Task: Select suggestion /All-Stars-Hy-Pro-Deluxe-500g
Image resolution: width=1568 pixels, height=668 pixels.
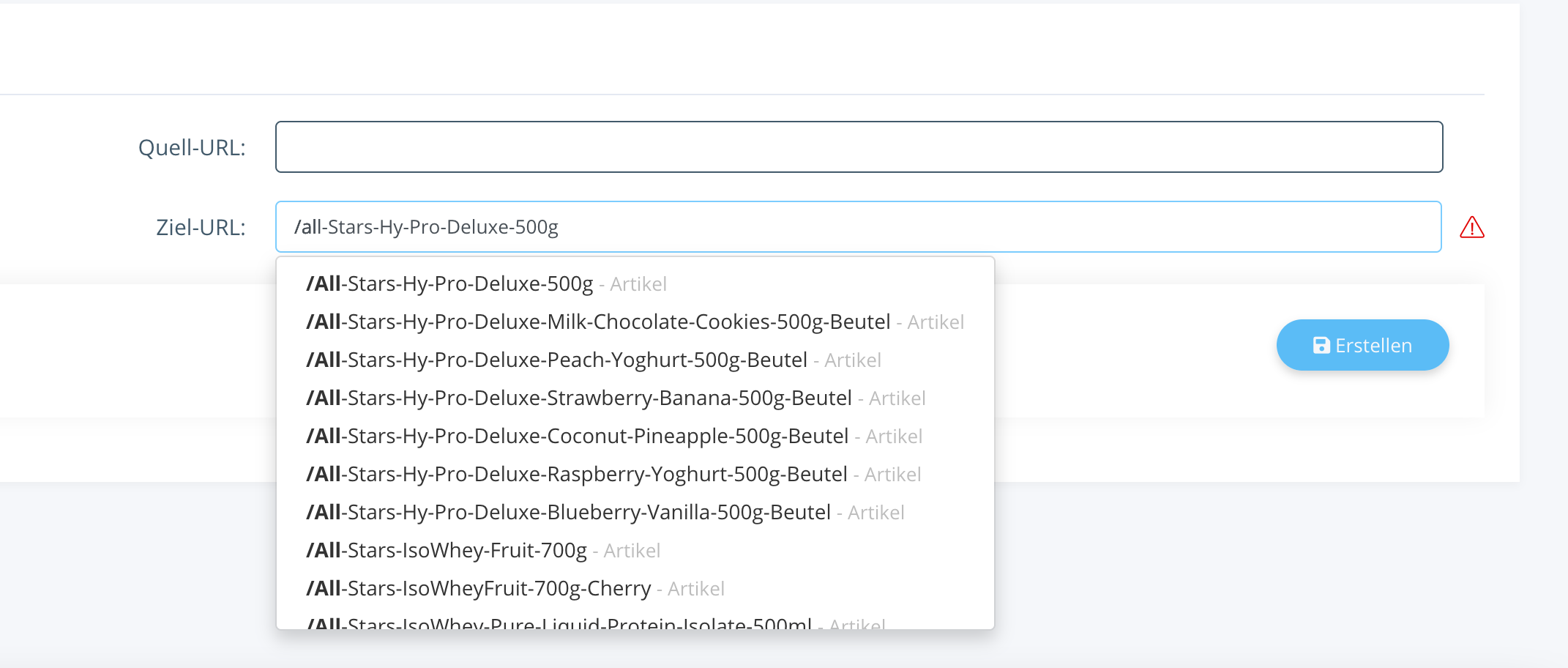Action: 635,284
